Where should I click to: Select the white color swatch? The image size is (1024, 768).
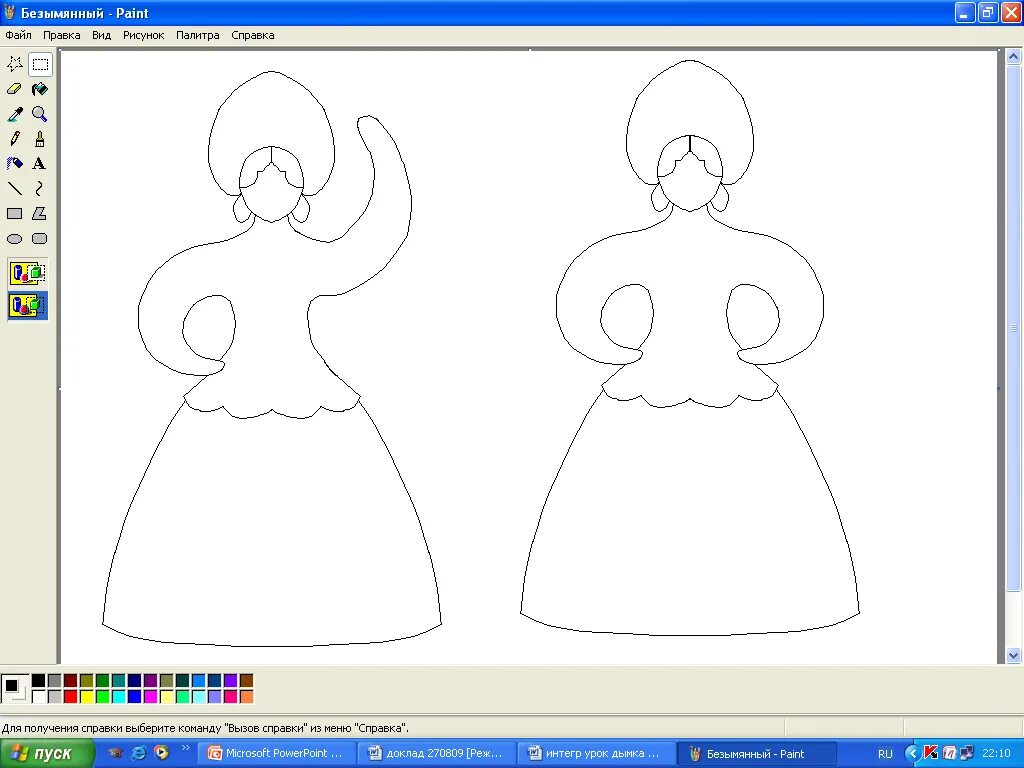click(39, 697)
